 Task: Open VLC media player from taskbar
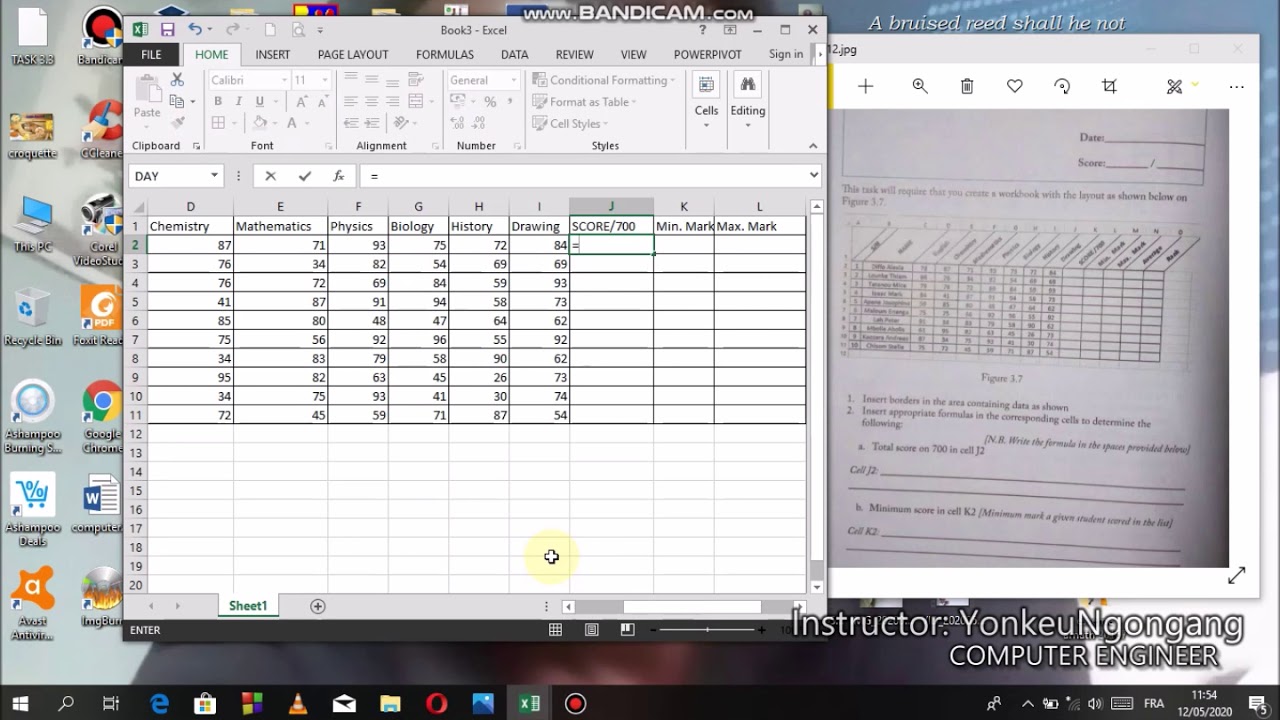[298, 704]
